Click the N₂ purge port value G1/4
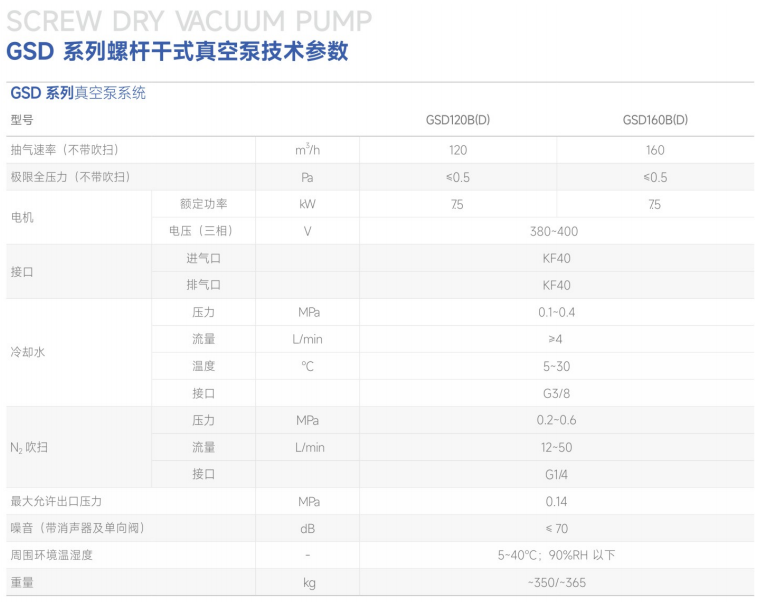Image resolution: width=762 pixels, height=616 pixels. tap(556, 474)
